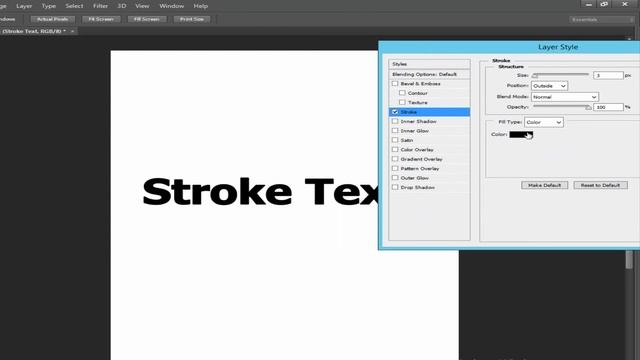This screenshot has width=640, height=360.
Task: Enable the Satin checkbox
Action: 395,140
